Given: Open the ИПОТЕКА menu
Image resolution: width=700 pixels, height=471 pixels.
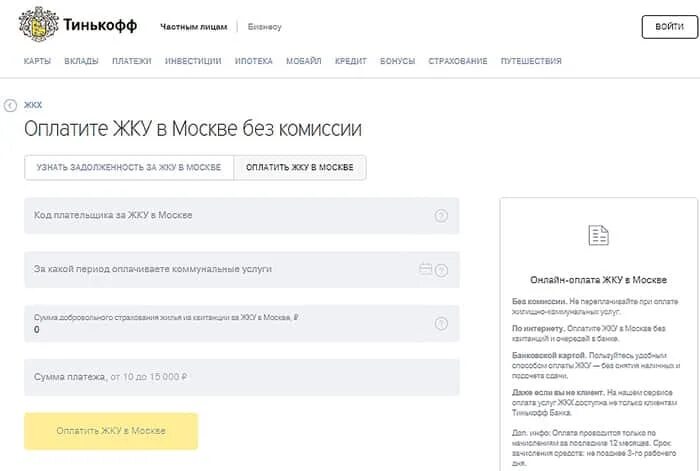Looking at the screenshot, I should tap(254, 61).
